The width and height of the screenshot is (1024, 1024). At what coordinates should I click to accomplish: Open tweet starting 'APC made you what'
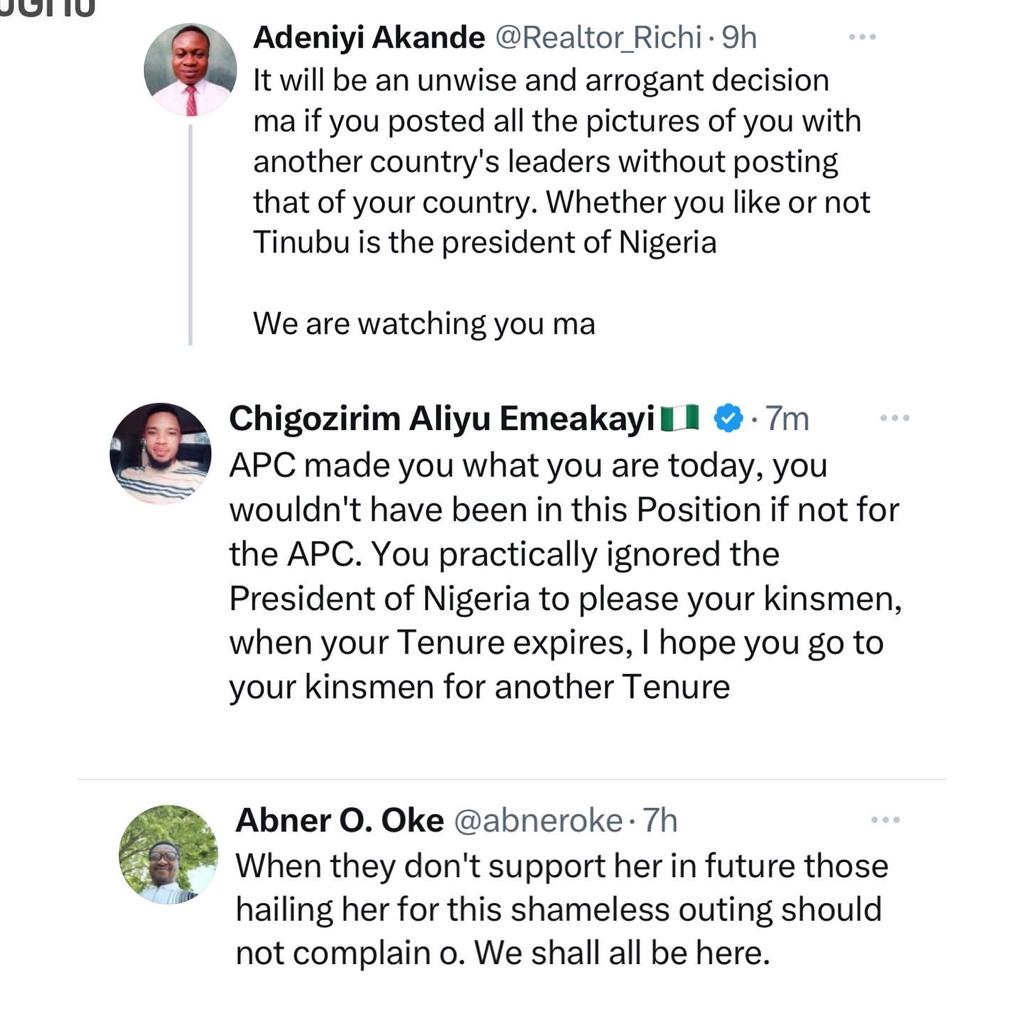click(x=566, y=576)
